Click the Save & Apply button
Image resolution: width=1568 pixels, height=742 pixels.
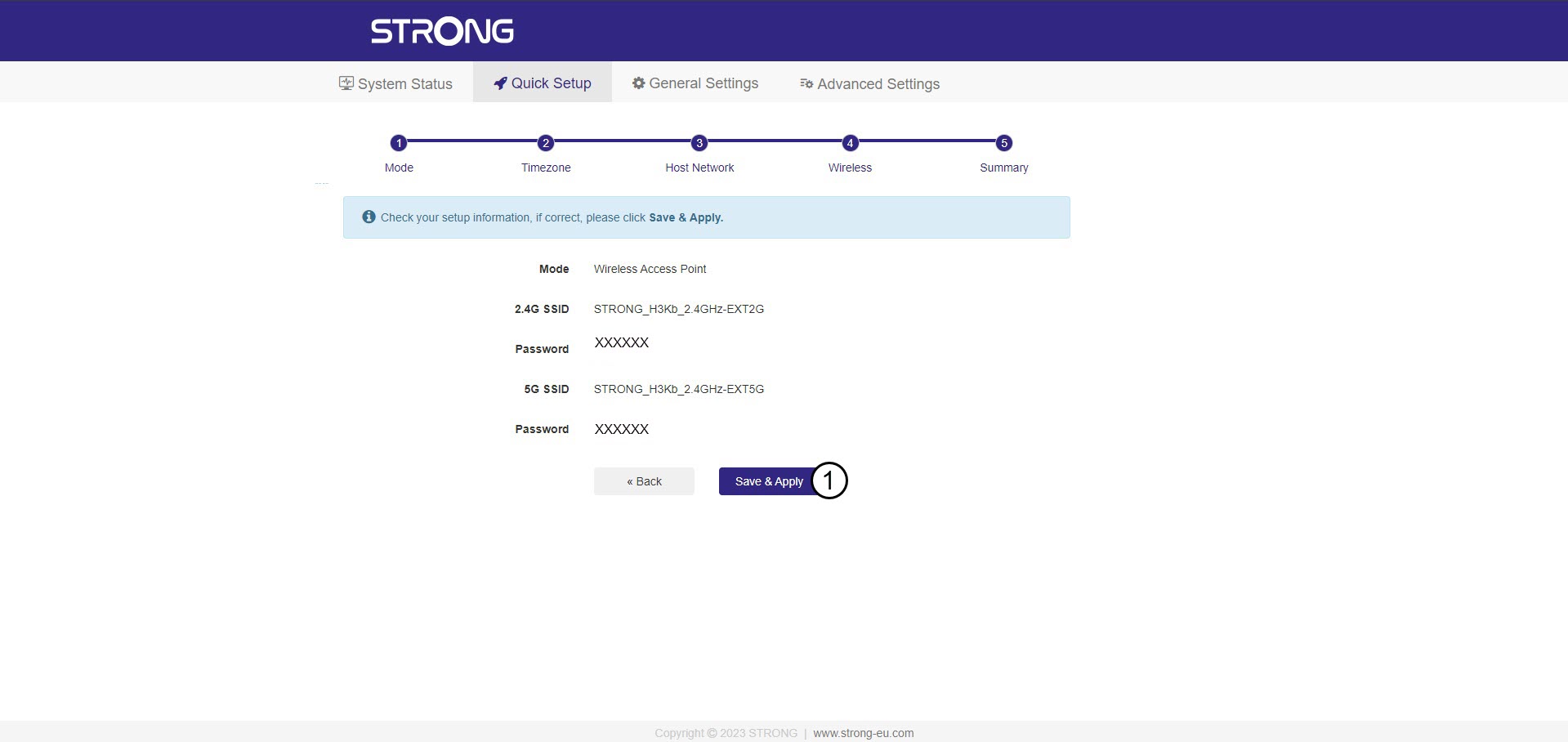769,481
